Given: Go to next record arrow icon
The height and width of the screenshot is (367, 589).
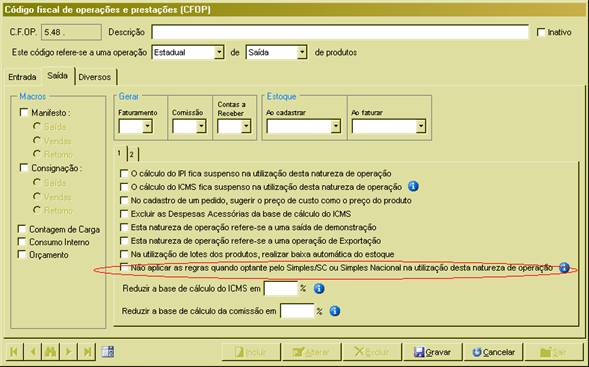Looking at the screenshot, I should (68, 352).
